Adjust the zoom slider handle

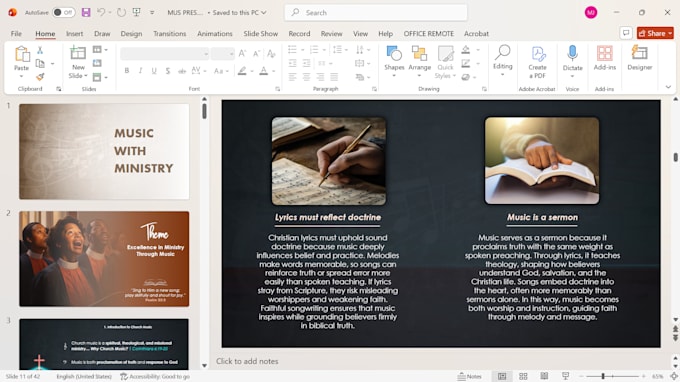(603, 376)
